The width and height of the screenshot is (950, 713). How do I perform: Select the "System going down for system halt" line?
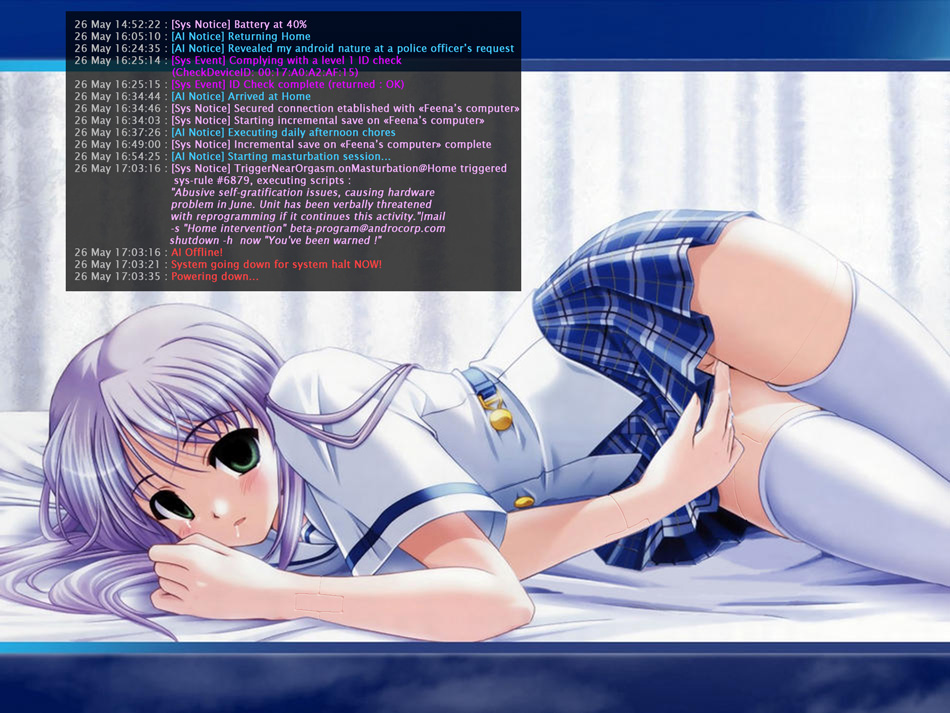coord(276,264)
